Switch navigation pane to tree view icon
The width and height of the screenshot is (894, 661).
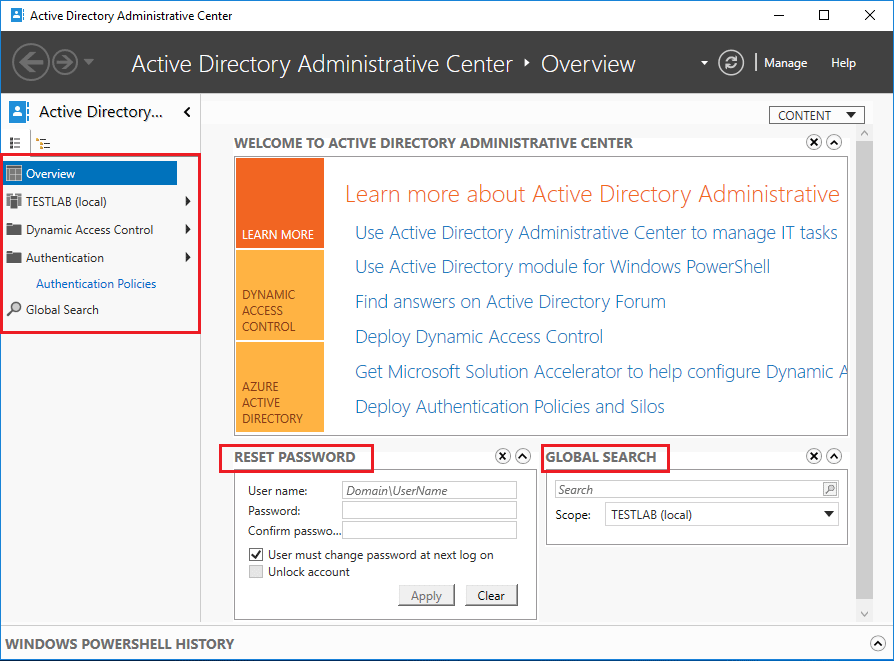coord(43,143)
